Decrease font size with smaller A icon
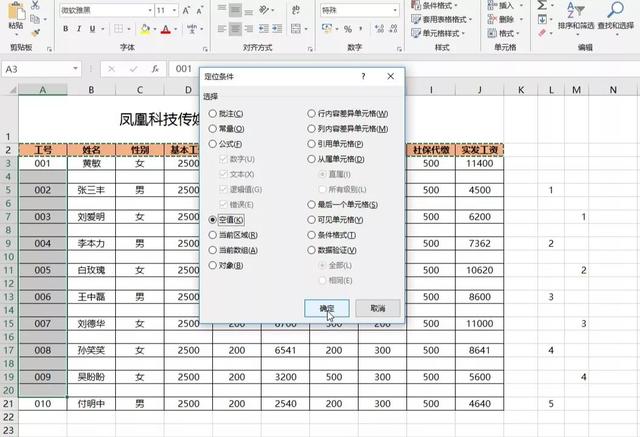This screenshot has height=437, width=640. tap(200, 11)
